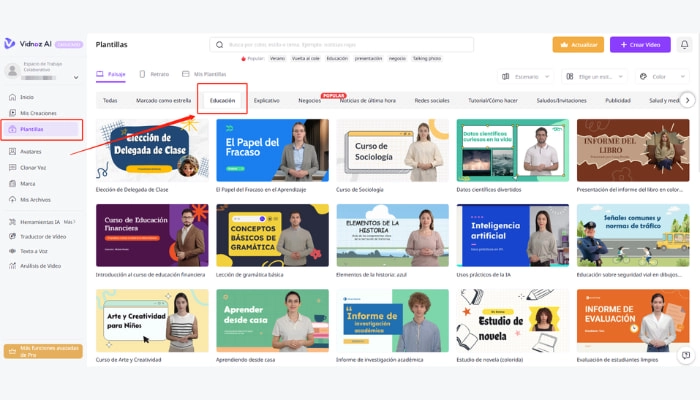Open Estudio de novela template
Image resolution: width=700 pixels, height=400 pixels.
click(512, 321)
